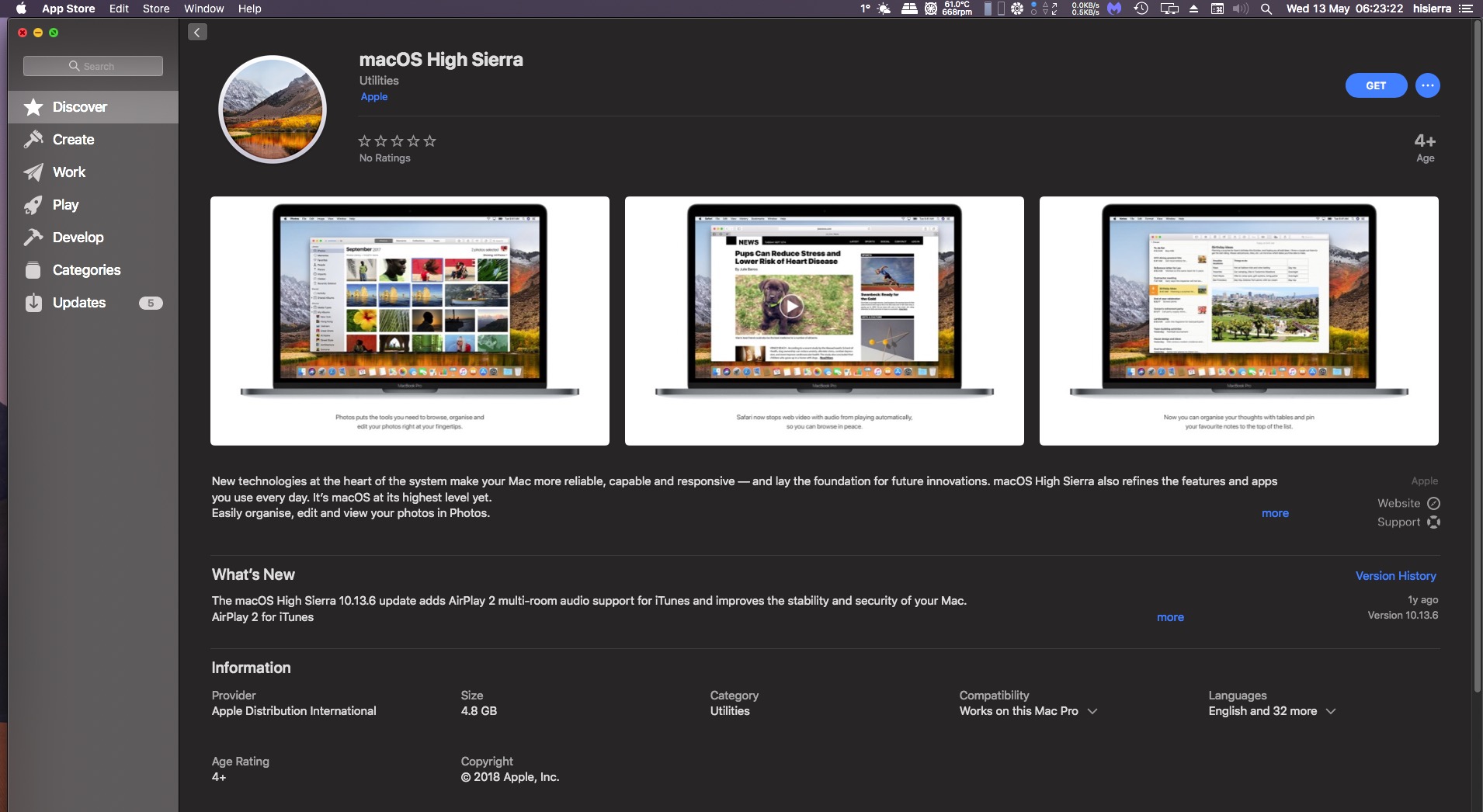
Task: Click the Malwarebytes icon in the menu bar
Action: [1114, 9]
